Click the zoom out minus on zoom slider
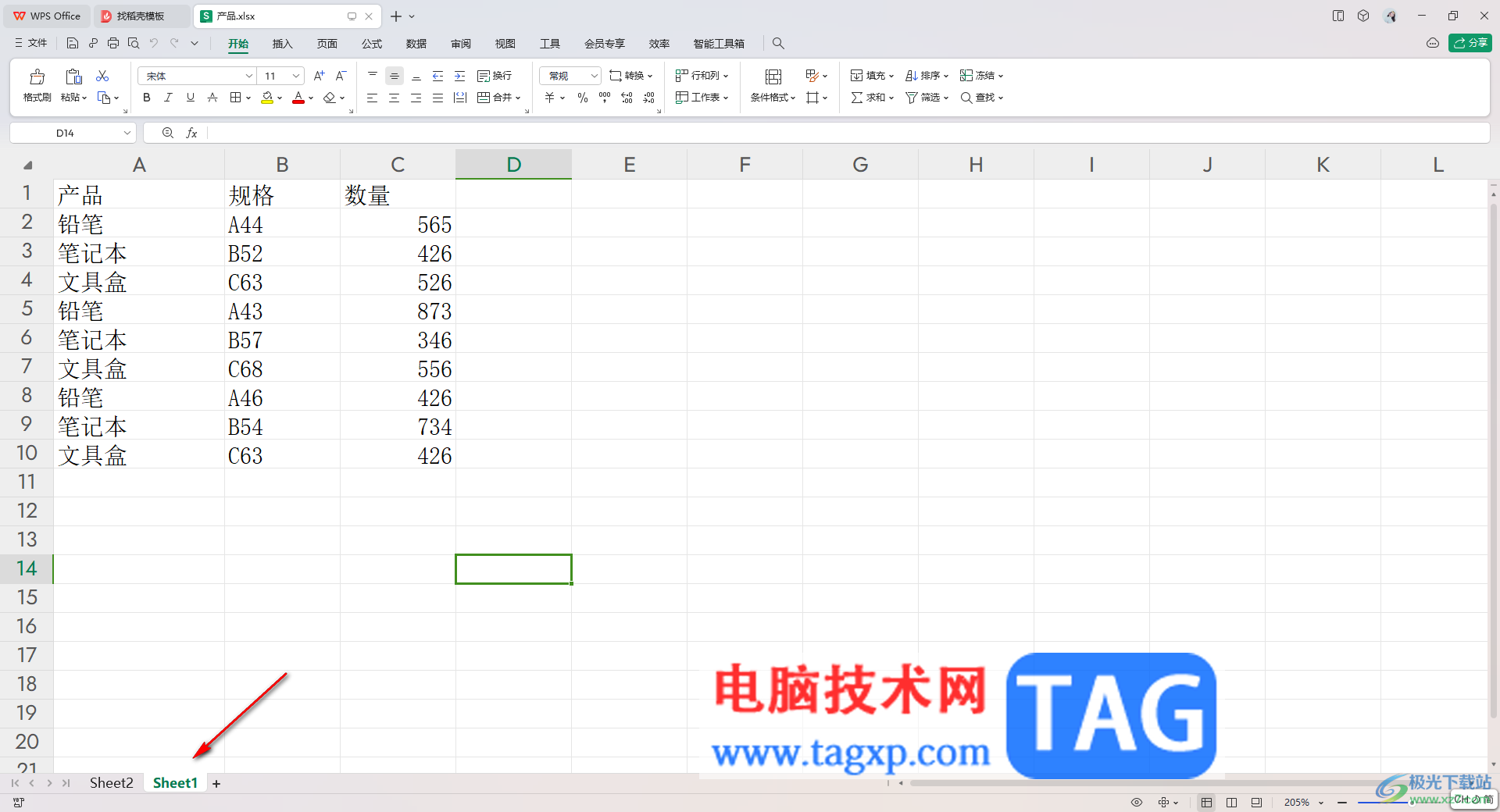The height and width of the screenshot is (812, 1500). (1342, 802)
